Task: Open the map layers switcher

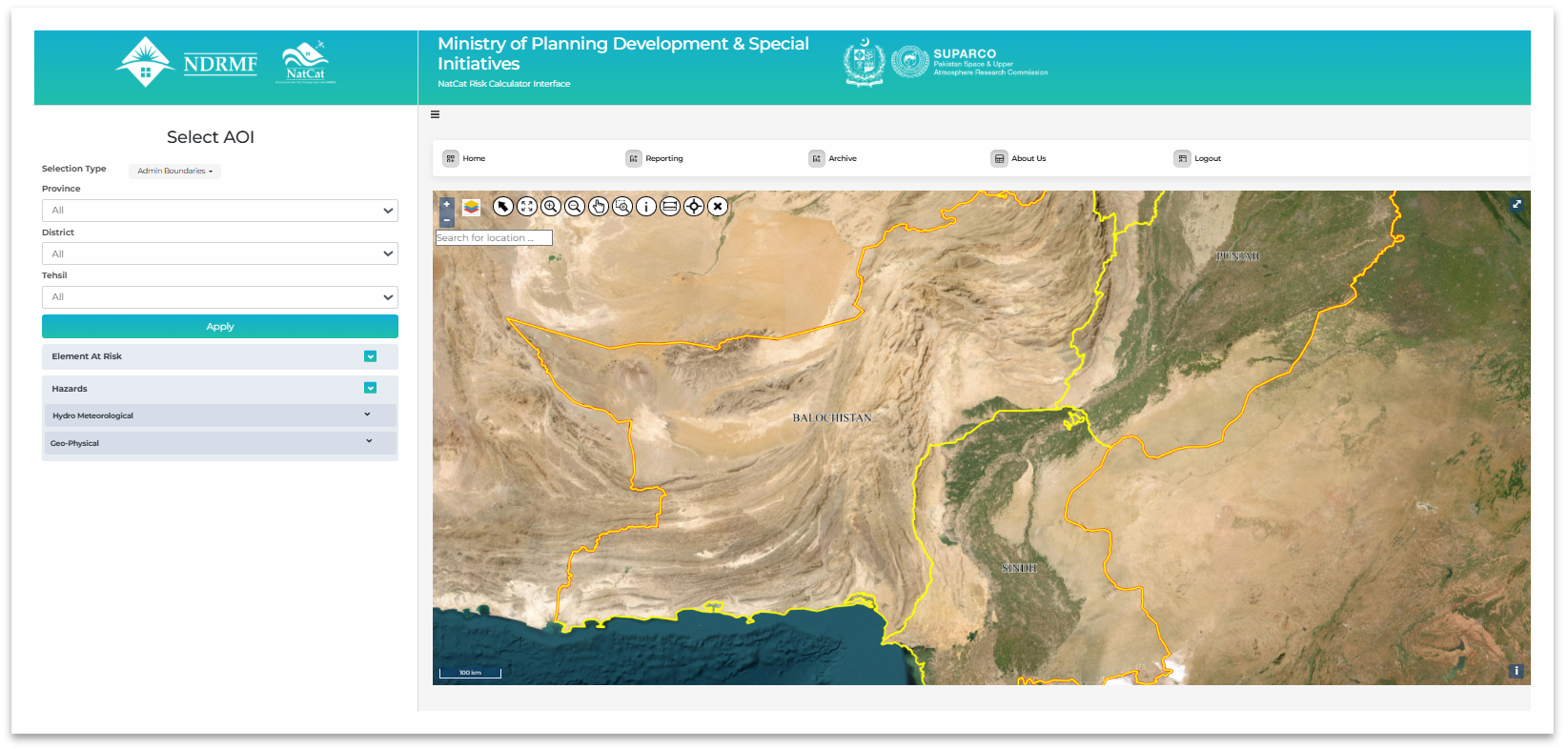Action: click(472, 207)
